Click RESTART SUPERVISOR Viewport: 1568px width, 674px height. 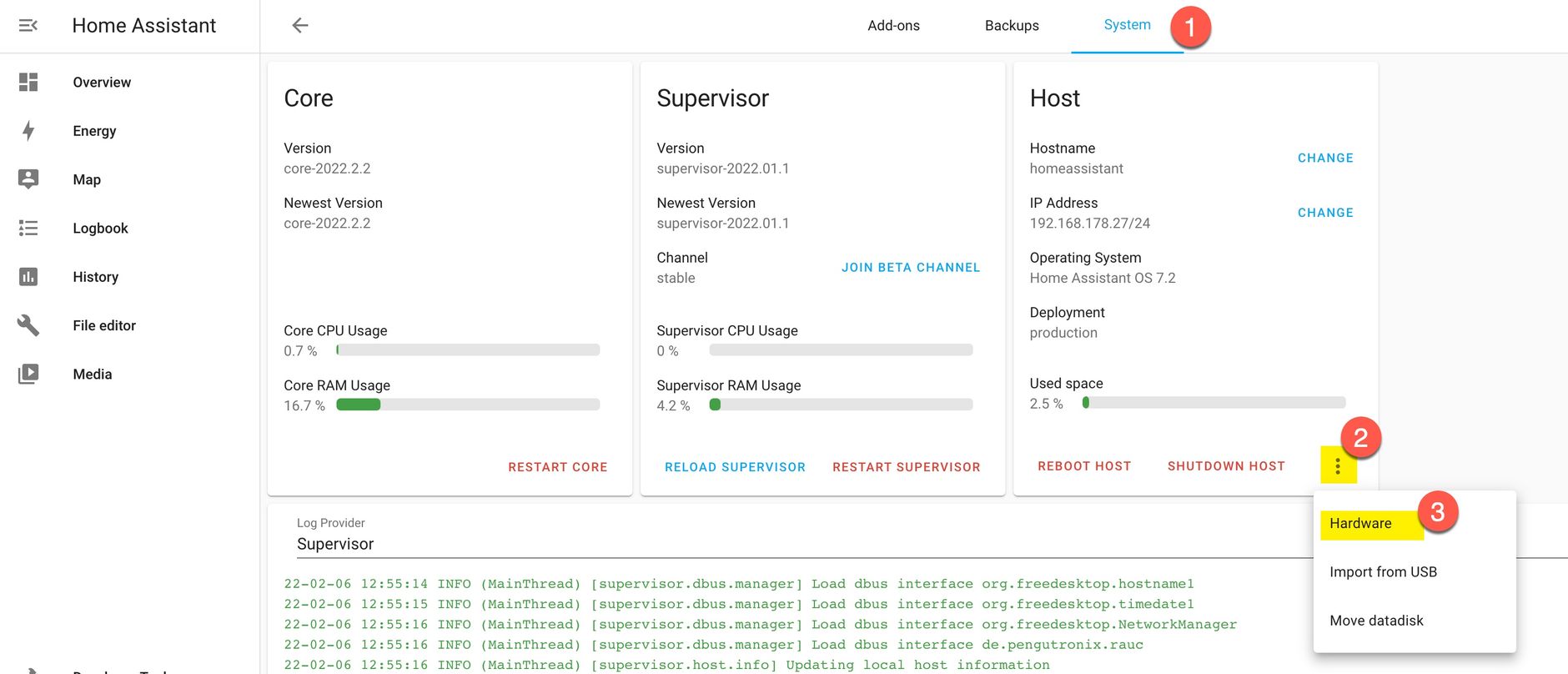coord(907,467)
